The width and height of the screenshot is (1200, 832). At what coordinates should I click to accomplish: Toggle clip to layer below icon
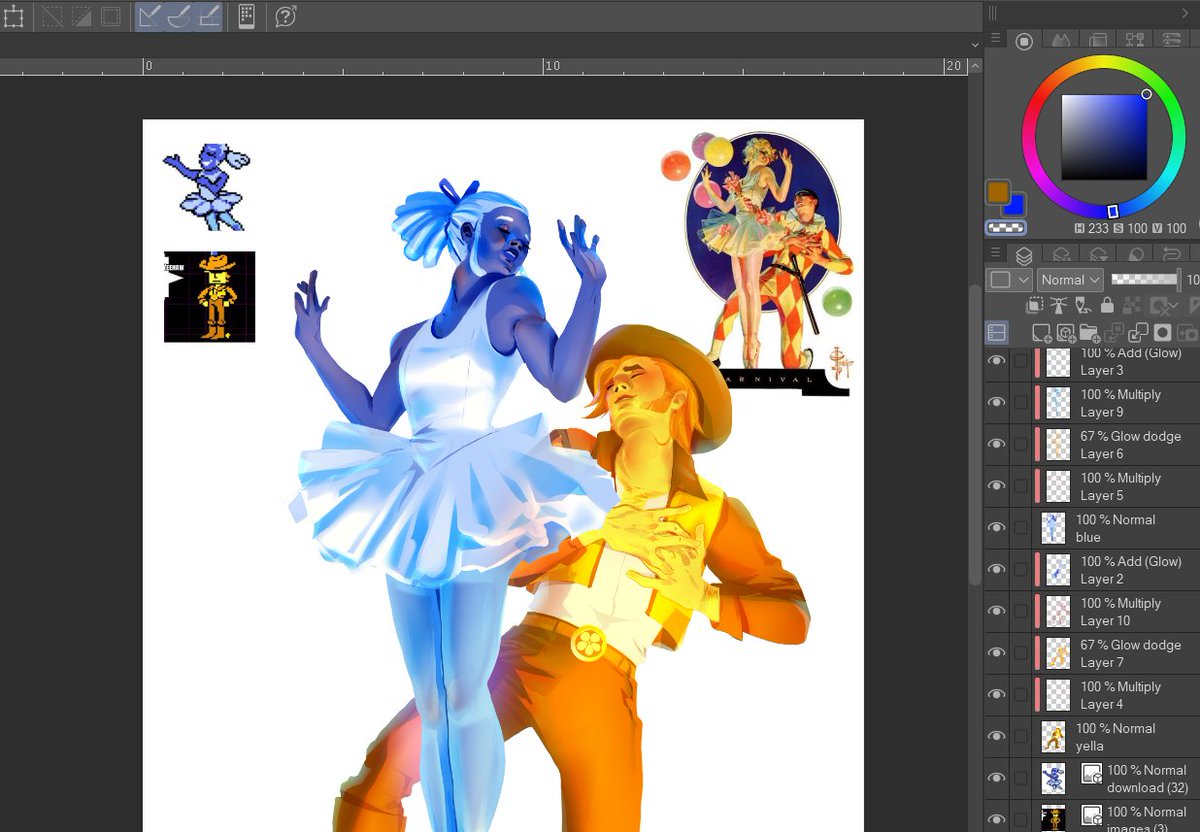tap(1035, 306)
